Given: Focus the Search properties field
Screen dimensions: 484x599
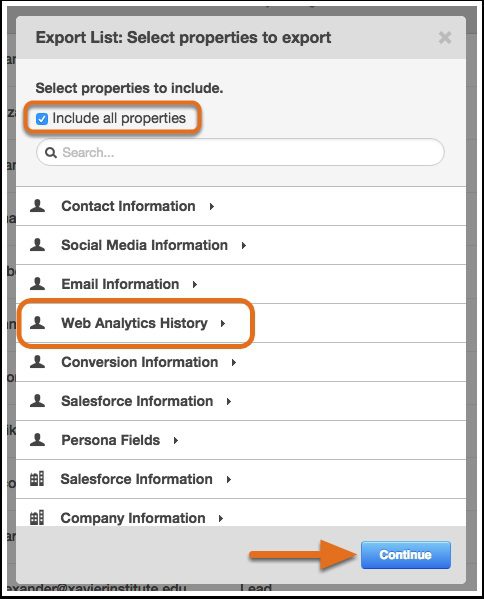Looking at the screenshot, I should 240,152.
